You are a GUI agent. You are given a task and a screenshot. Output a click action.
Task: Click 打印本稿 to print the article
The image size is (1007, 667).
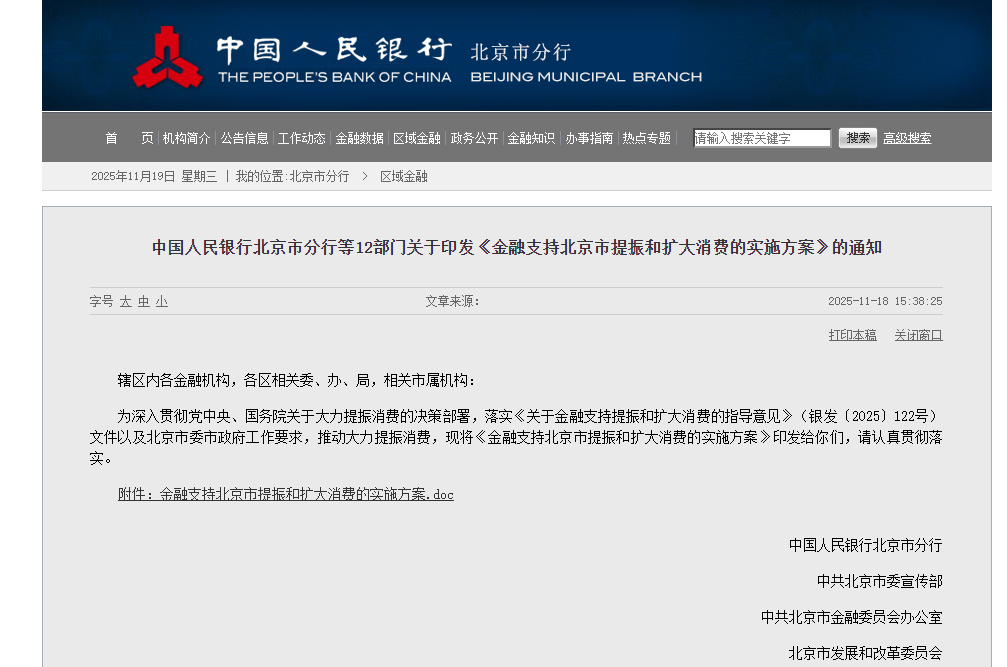click(x=852, y=335)
